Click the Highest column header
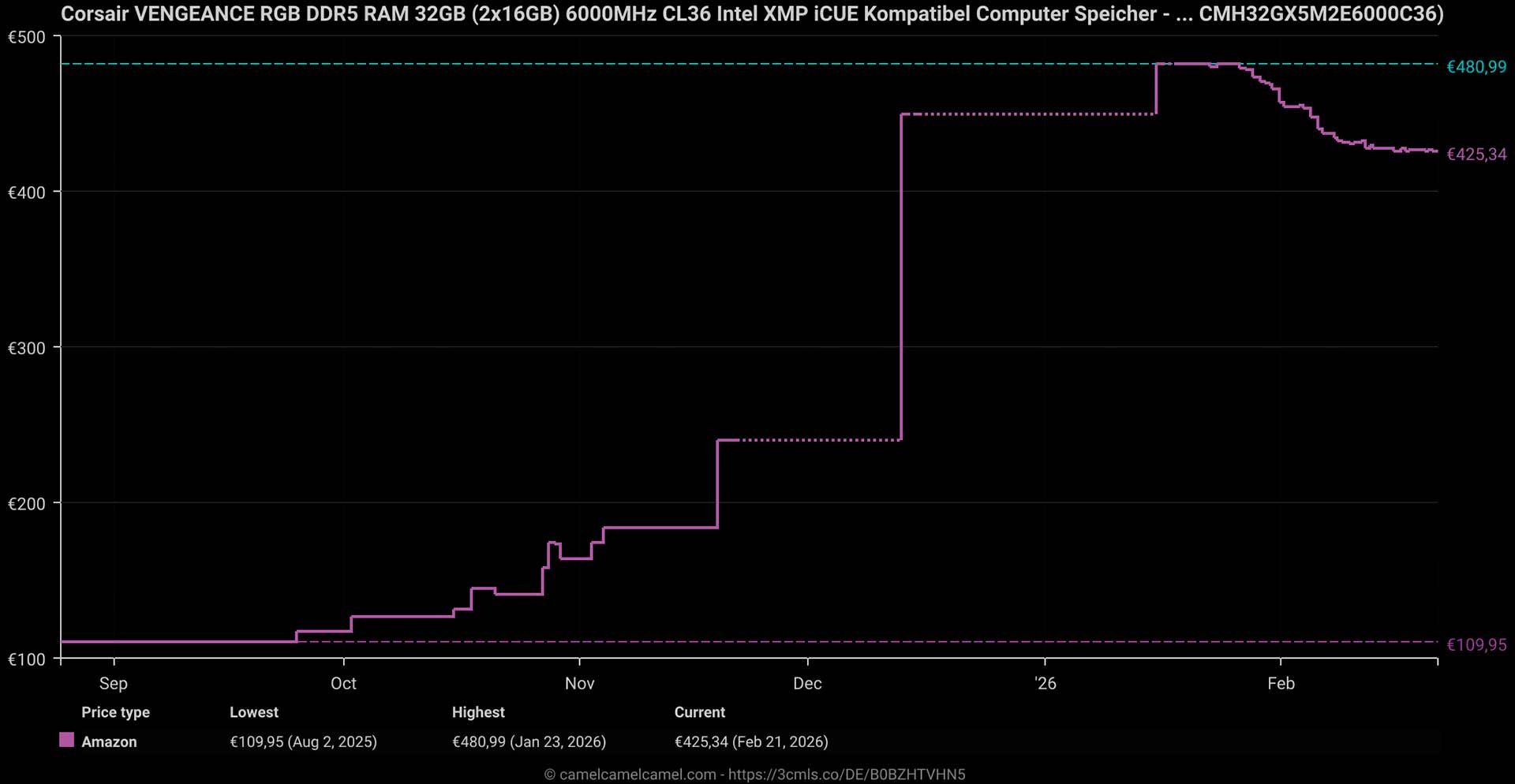Image resolution: width=1515 pixels, height=784 pixels. (x=478, y=712)
